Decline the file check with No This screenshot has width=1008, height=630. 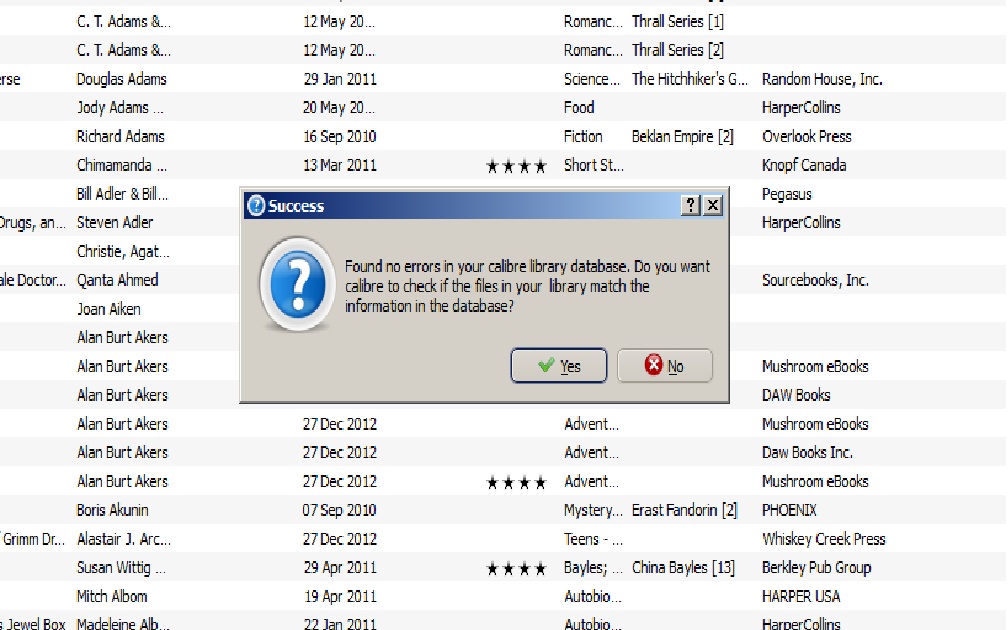(x=665, y=366)
